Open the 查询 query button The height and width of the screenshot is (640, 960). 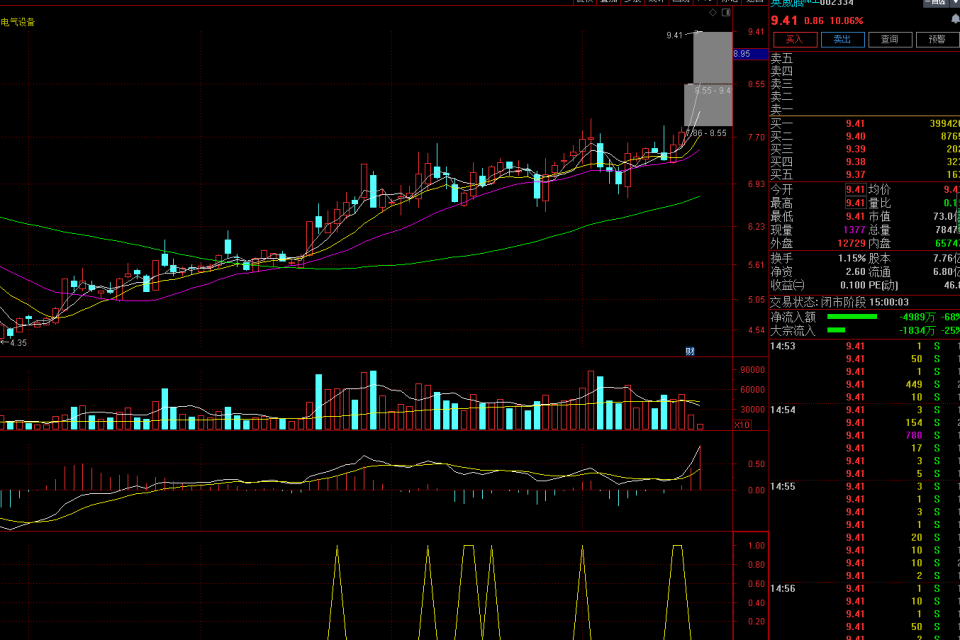[x=890, y=40]
